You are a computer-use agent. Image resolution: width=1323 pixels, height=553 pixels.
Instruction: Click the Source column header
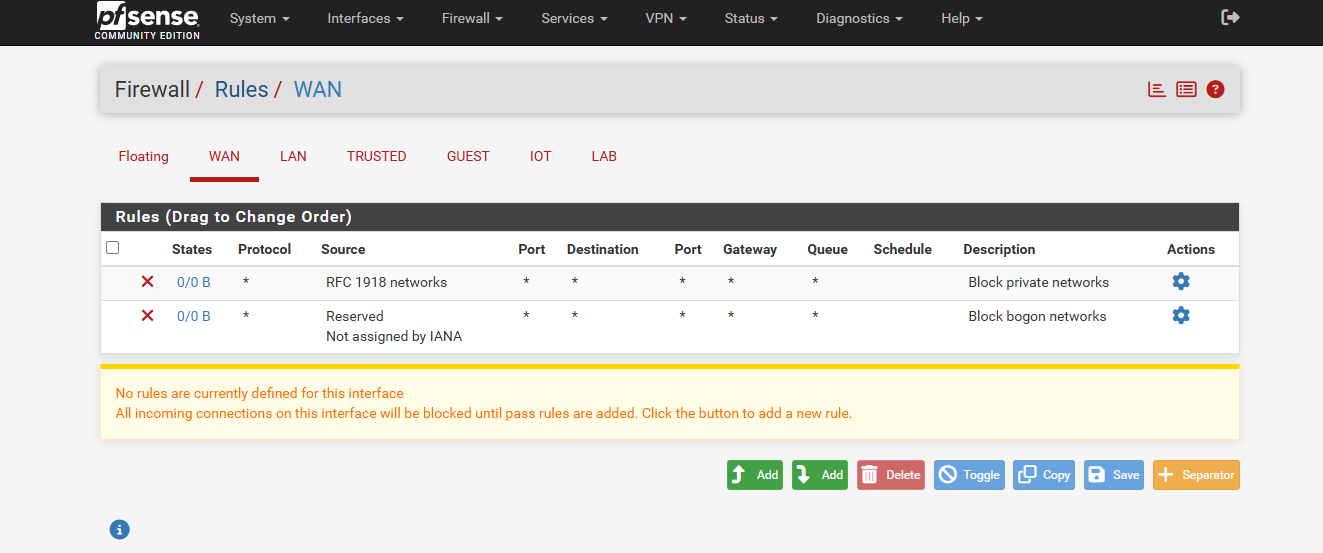coord(343,249)
